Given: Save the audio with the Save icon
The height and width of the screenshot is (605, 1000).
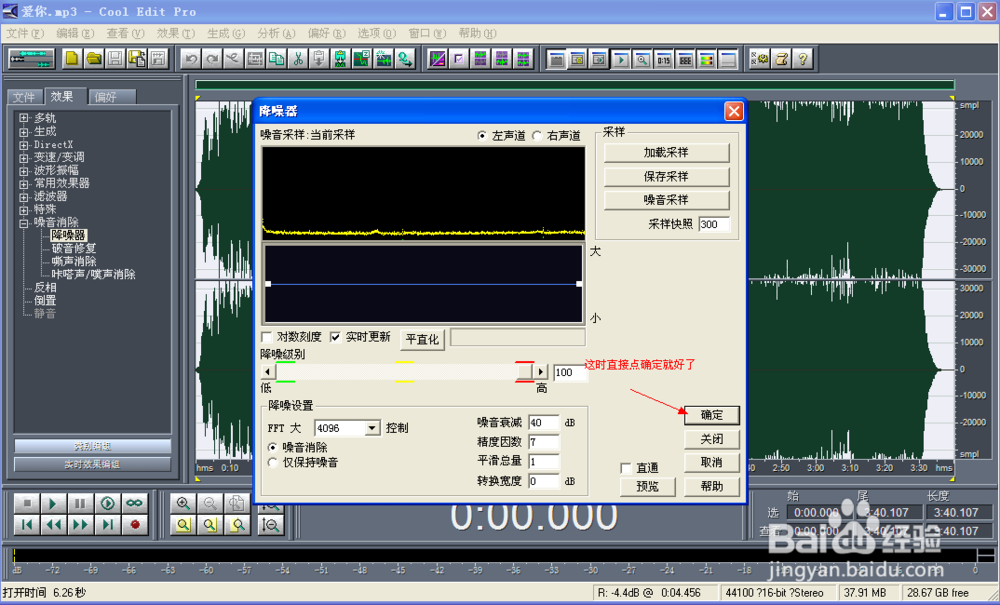Looking at the screenshot, I should pos(116,59).
